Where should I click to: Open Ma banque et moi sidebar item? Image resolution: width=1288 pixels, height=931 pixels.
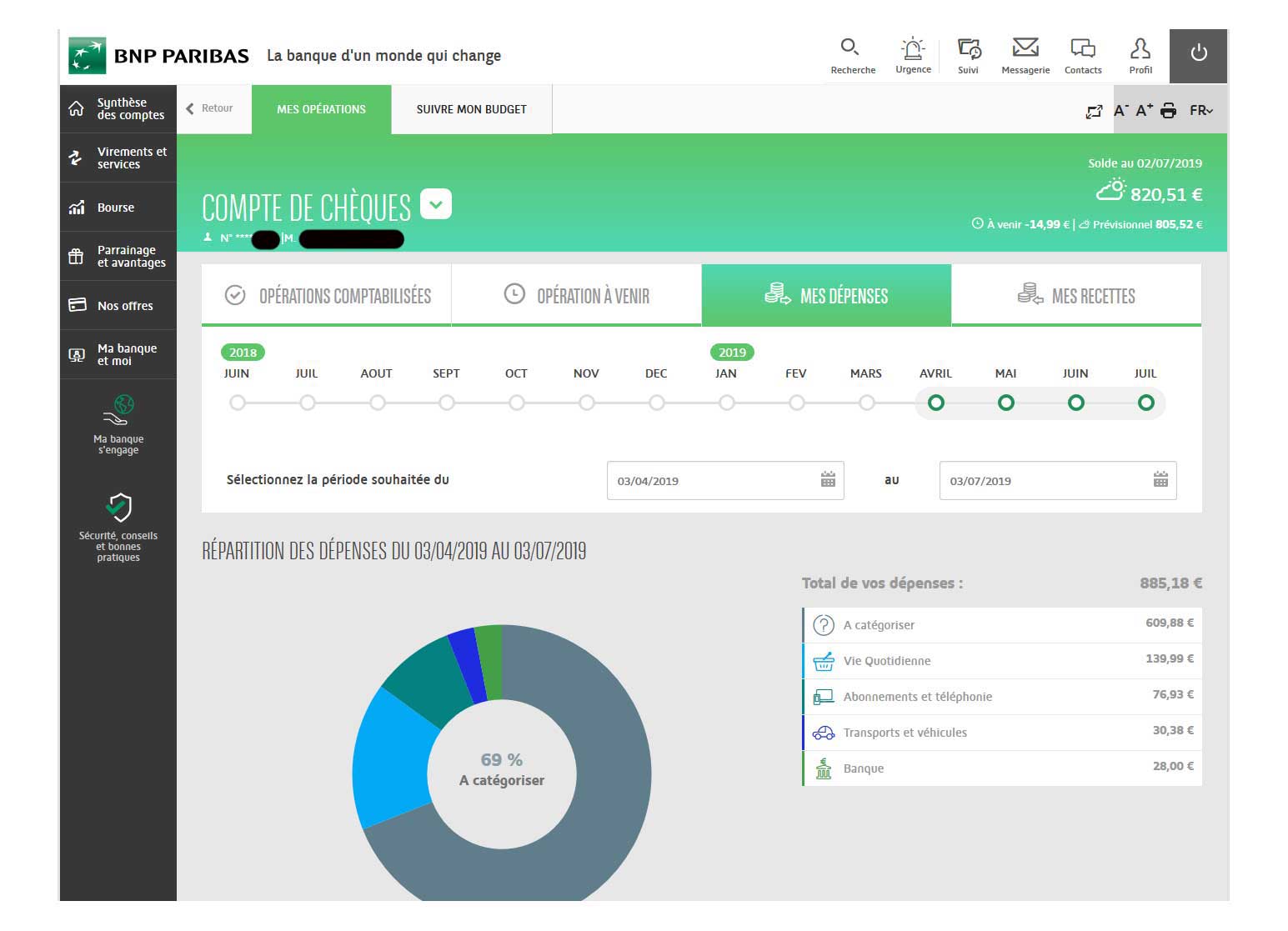click(x=118, y=354)
